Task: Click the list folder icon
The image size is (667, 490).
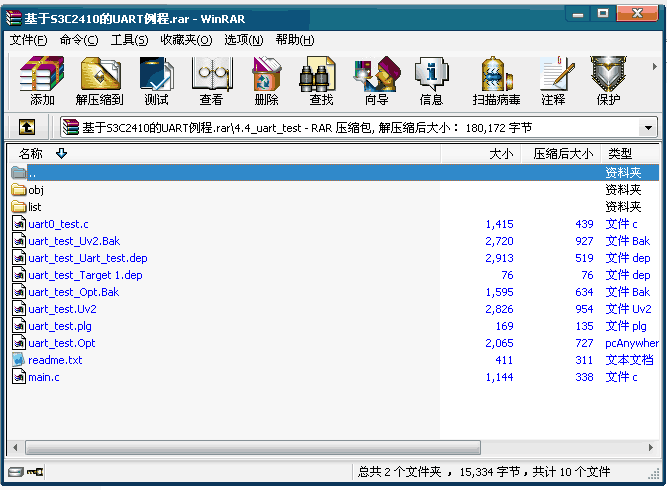Action: (x=19, y=207)
